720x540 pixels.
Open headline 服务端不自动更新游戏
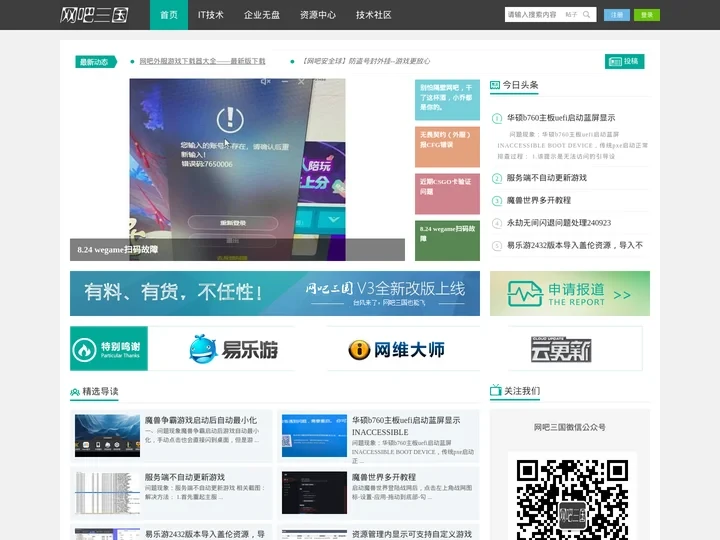pos(546,178)
